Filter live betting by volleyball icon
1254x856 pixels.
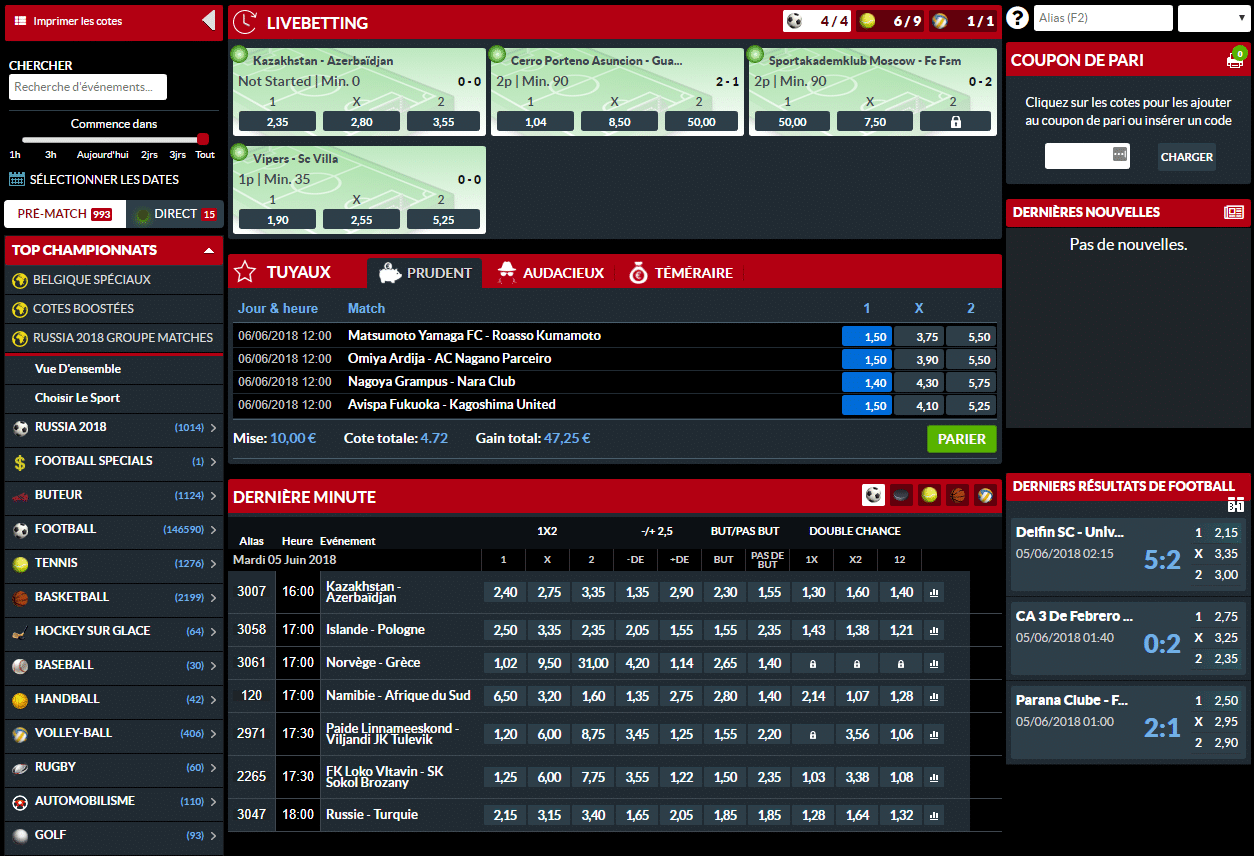pos(940,21)
